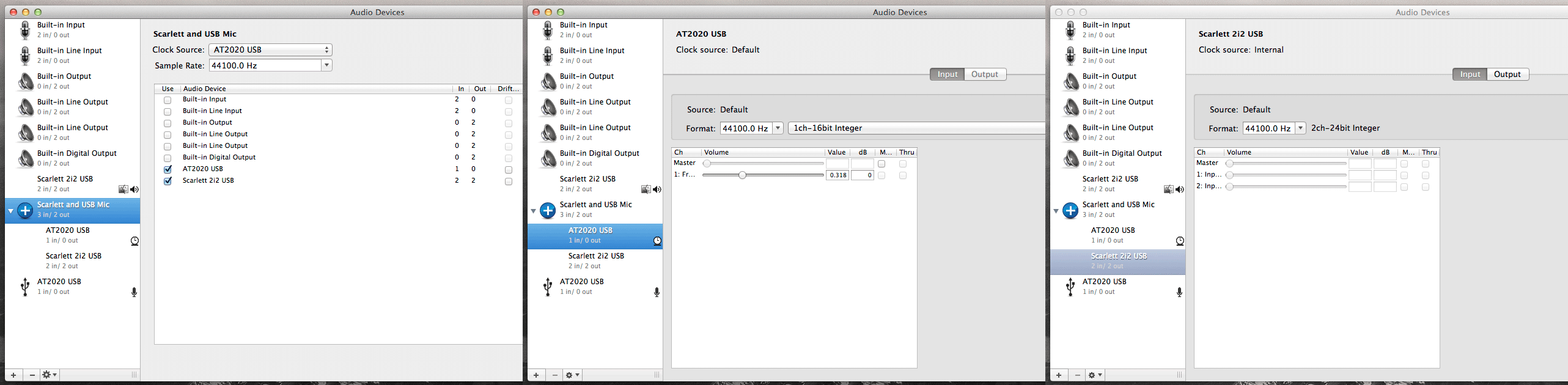Click Built-in Output speaker icon in Scarlett 2i2 details window
The width and height of the screenshot is (1568, 385).
[x=1070, y=81]
